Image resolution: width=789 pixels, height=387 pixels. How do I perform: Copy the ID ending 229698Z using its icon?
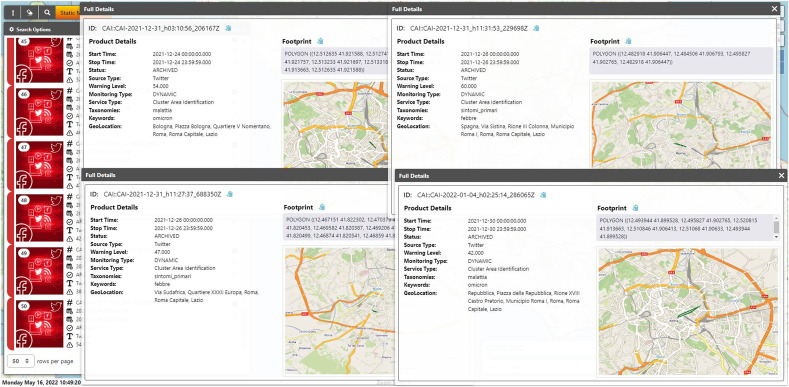pyautogui.click(x=536, y=28)
